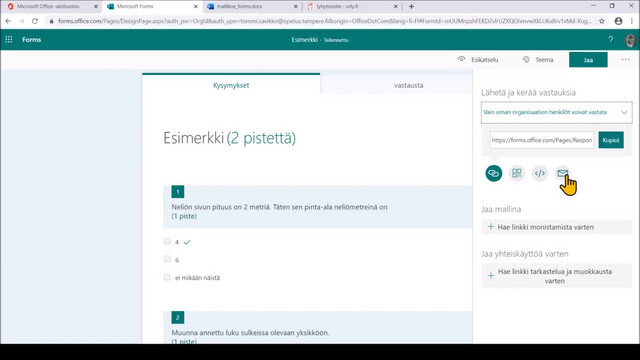Close the lyhytosoite tab

click(x=396, y=7)
